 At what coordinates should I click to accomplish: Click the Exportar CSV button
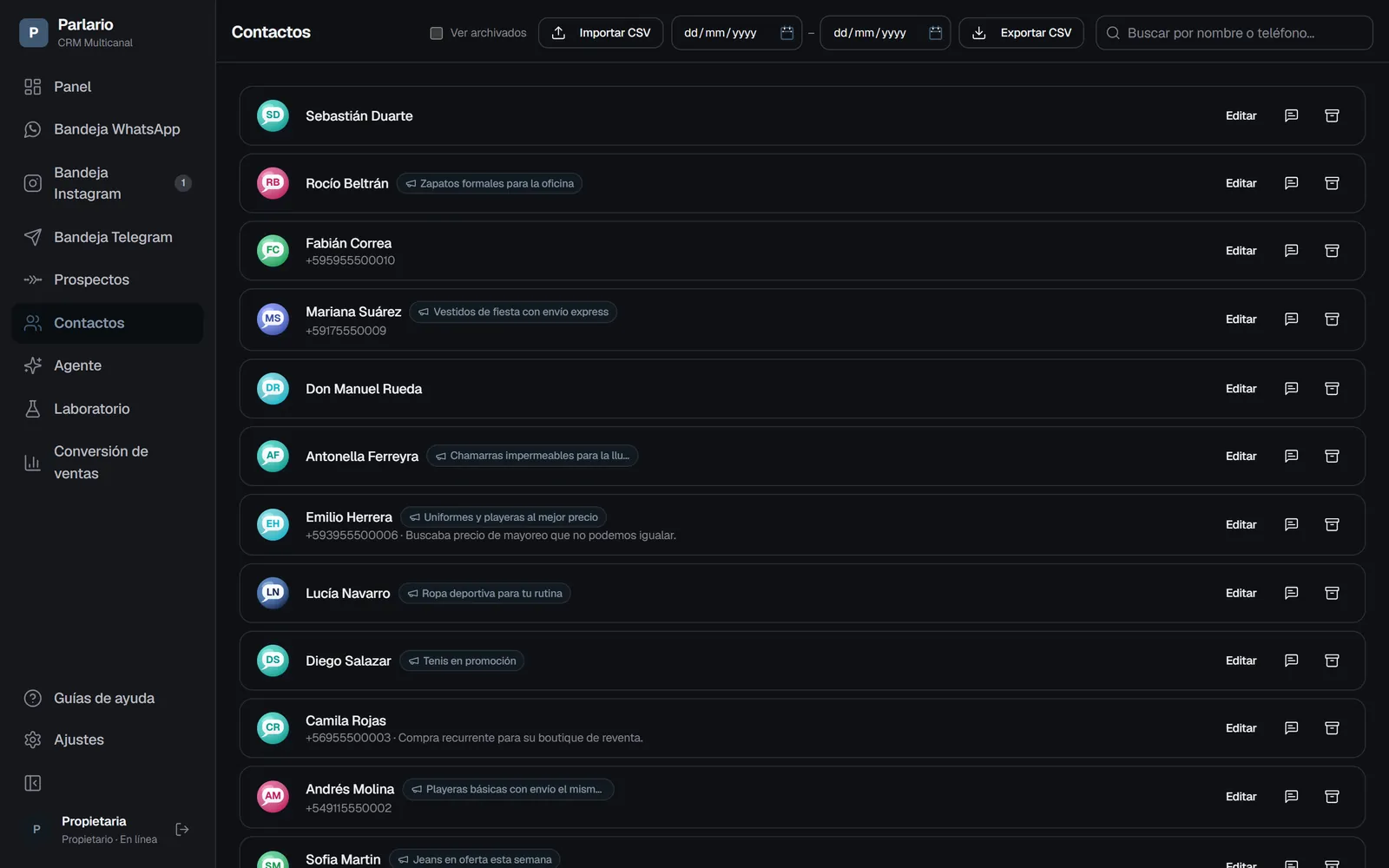[1021, 33]
